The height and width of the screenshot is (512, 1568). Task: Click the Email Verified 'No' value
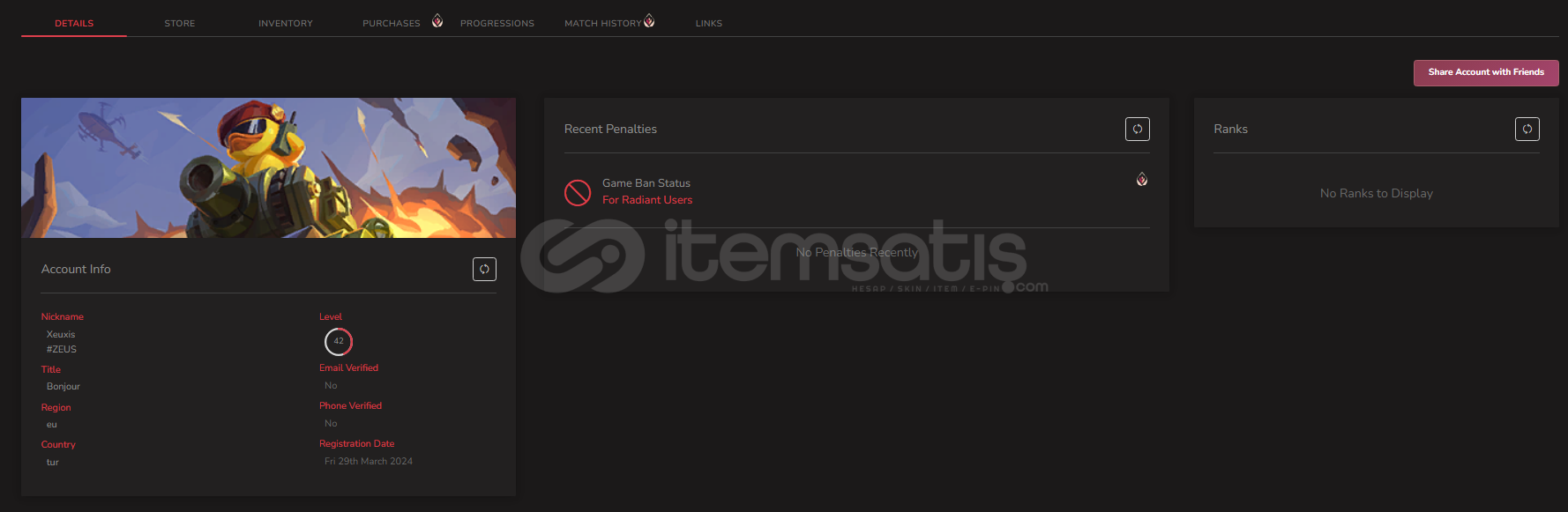coord(331,385)
